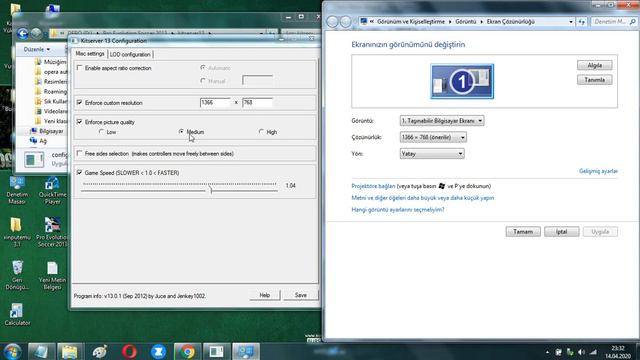The image size is (640, 360).
Task: Open the file explorer folder taskbar icon
Action: [70, 351]
